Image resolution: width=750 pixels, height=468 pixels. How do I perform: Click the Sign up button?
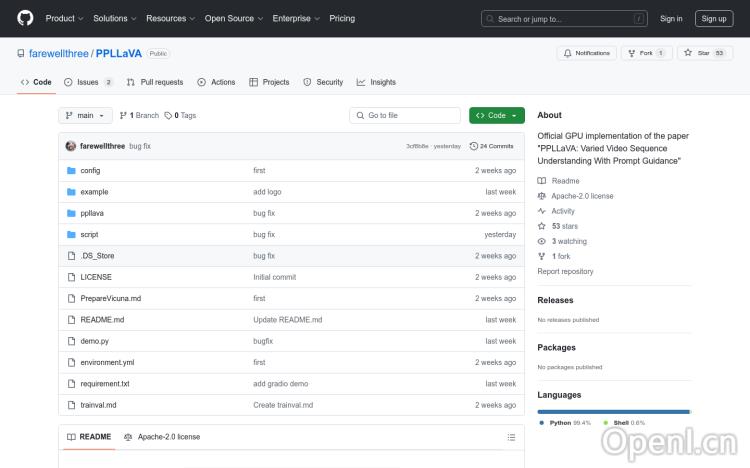(713, 18)
